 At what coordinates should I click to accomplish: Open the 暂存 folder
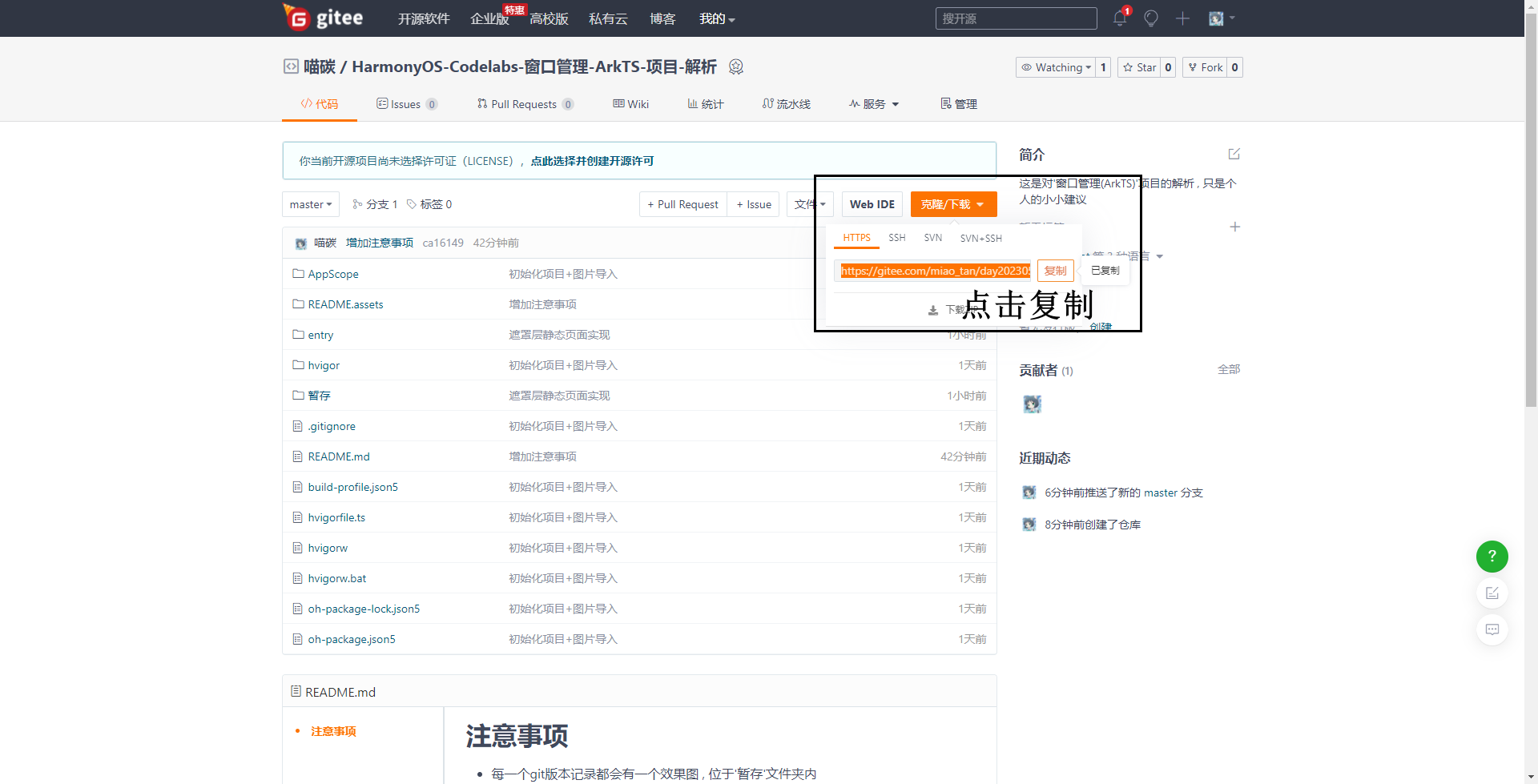tap(319, 396)
